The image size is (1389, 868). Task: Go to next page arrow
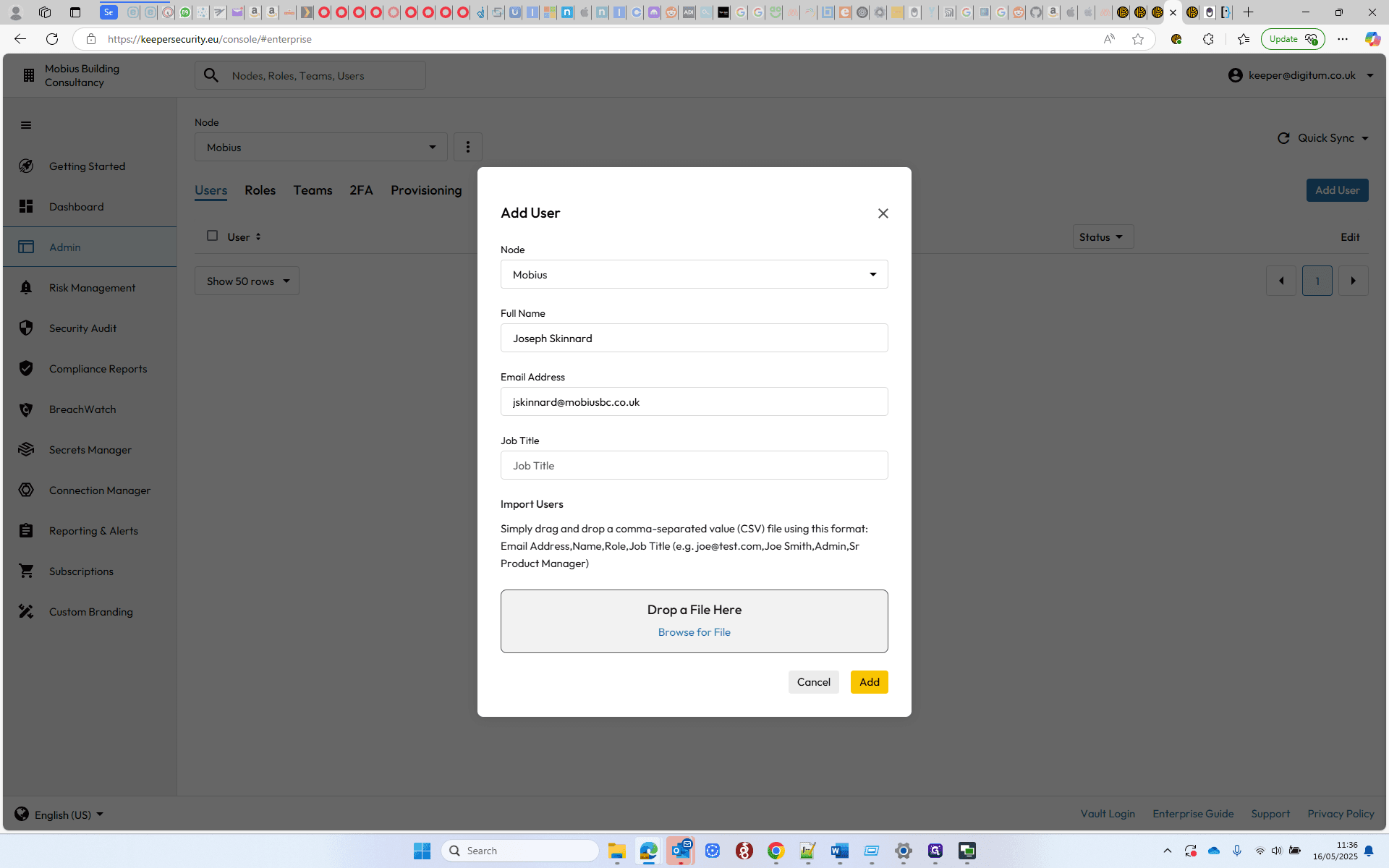pos(1353,281)
